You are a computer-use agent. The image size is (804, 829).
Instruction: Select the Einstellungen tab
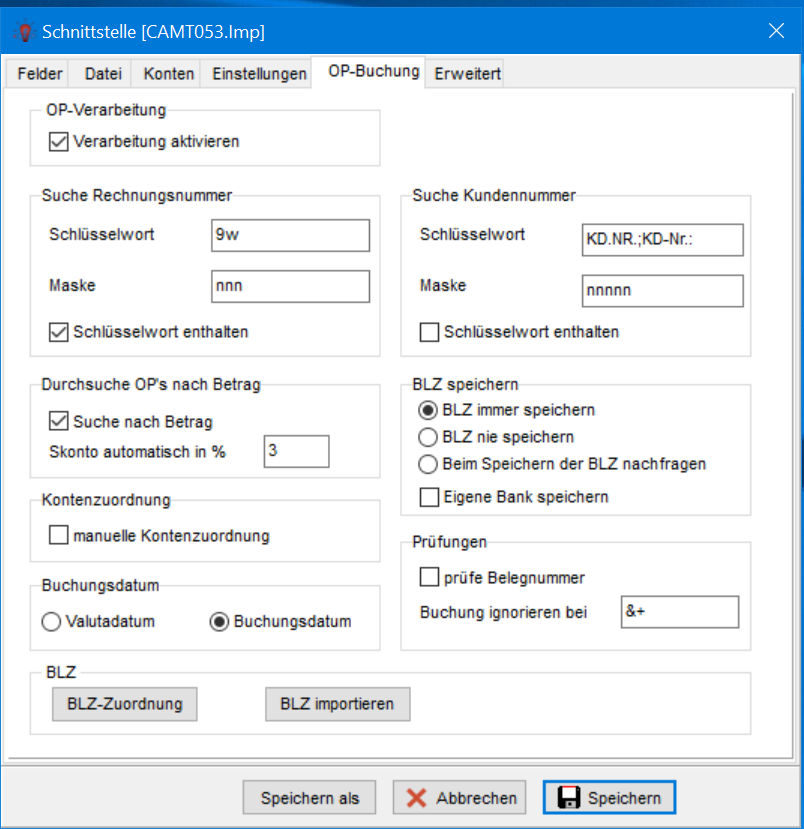tap(258, 74)
